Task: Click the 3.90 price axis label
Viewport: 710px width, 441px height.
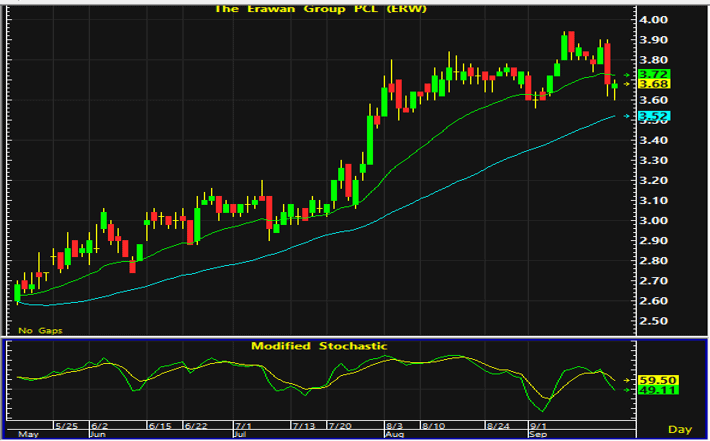Action: tap(654, 40)
